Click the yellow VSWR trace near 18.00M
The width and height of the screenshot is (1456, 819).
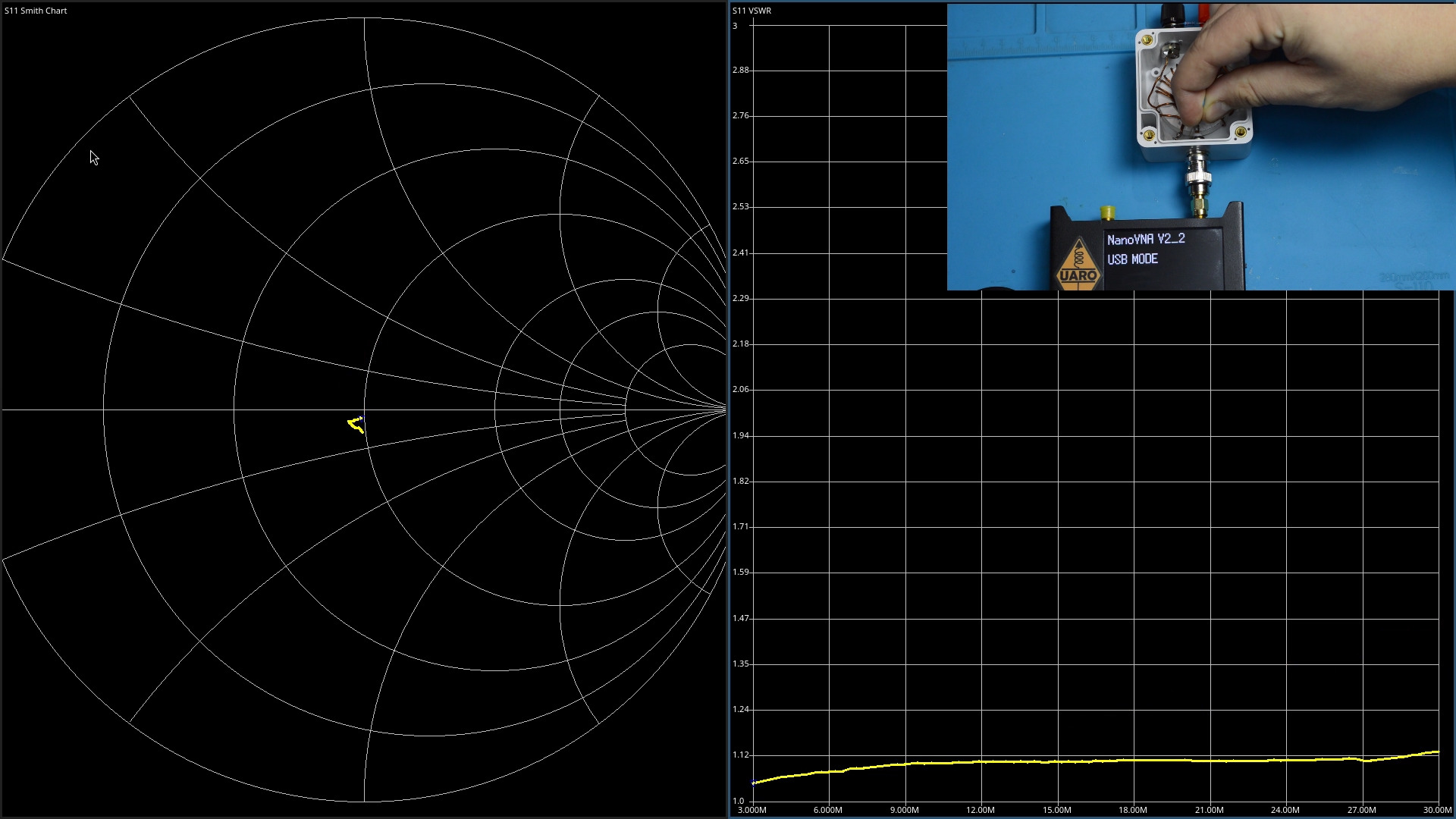click(x=1134, y=760)
